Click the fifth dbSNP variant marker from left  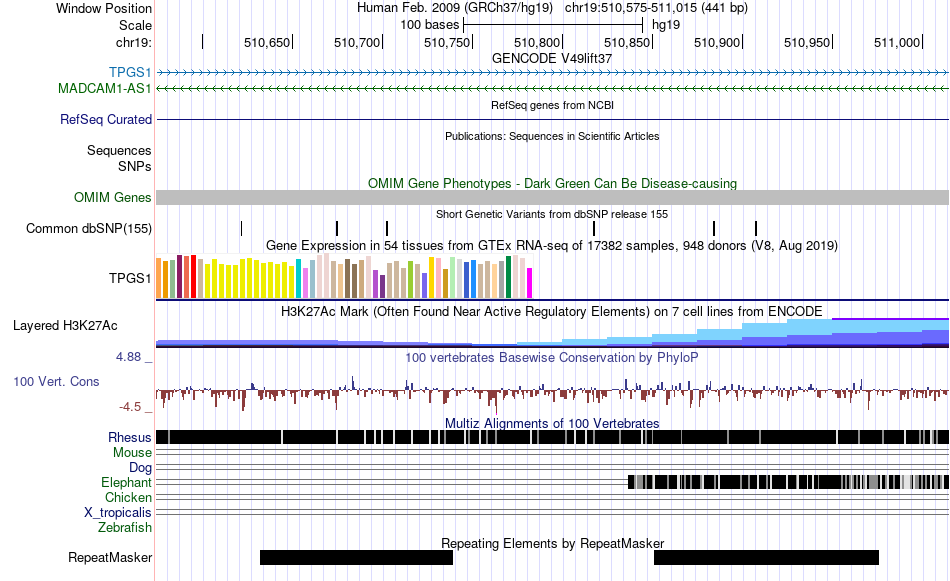pos(714,228)
